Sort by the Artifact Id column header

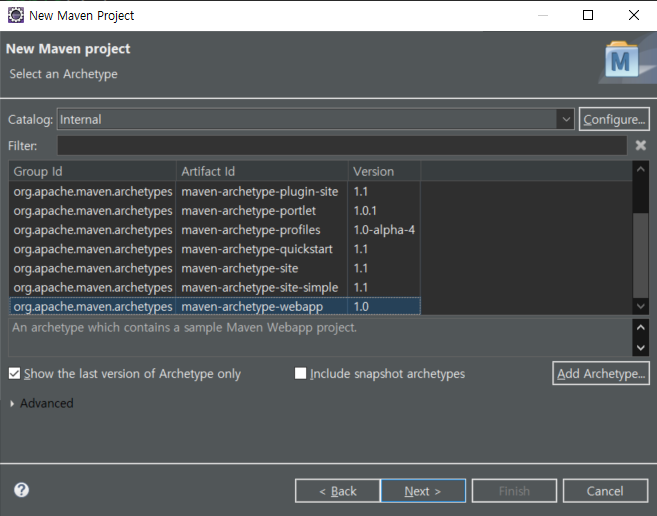[262, 171]
